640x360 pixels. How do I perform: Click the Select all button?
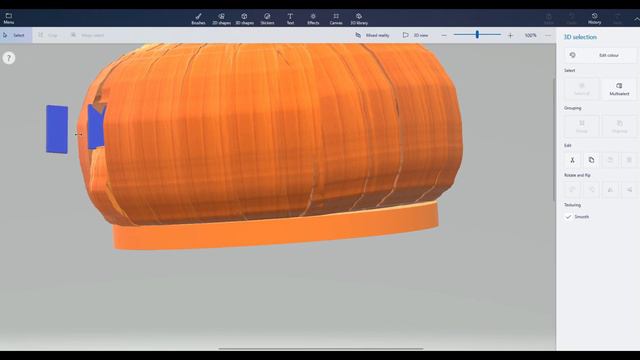point(582,88)
